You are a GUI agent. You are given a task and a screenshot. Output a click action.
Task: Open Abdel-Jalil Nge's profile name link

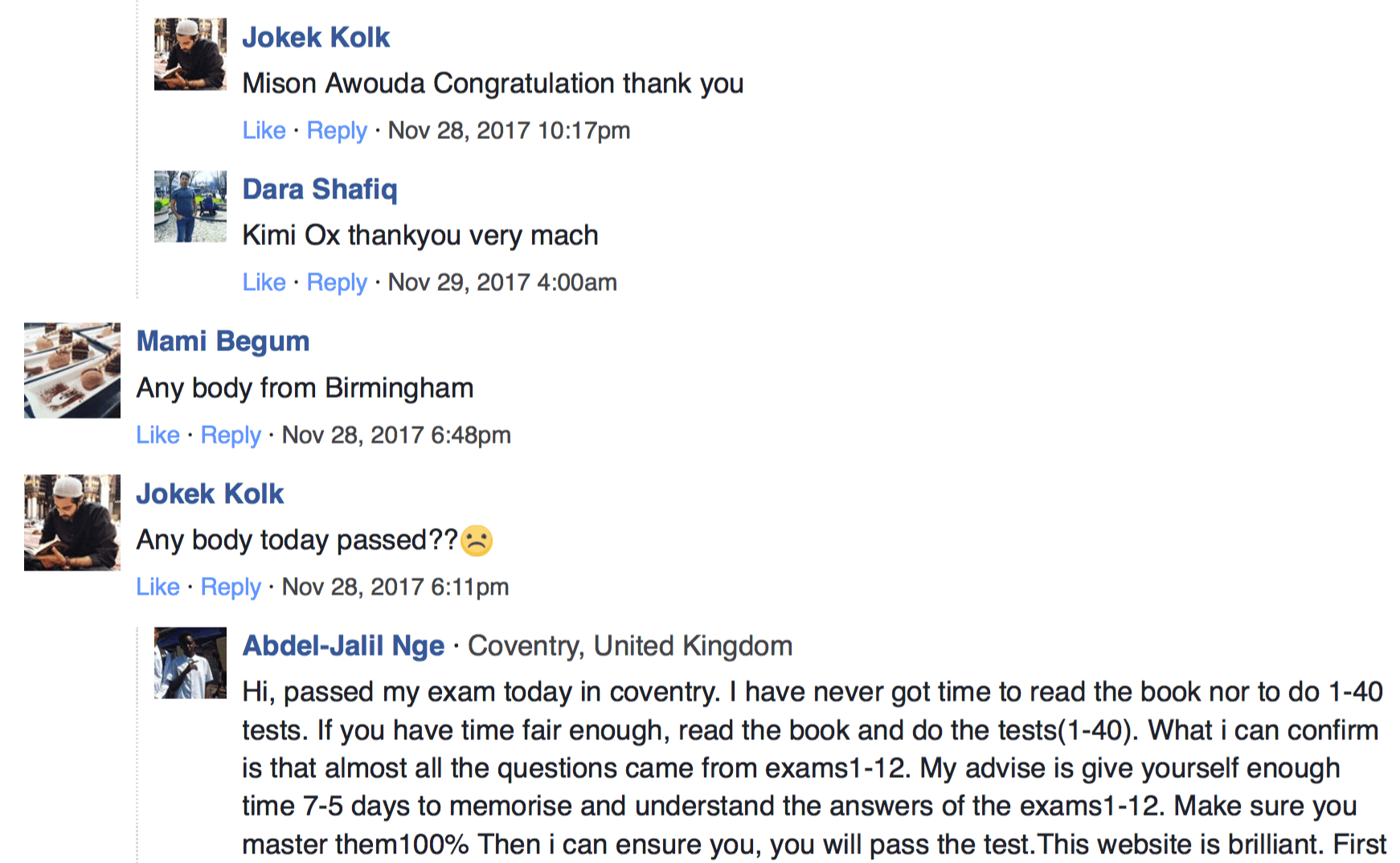click(x=343, y=646)
